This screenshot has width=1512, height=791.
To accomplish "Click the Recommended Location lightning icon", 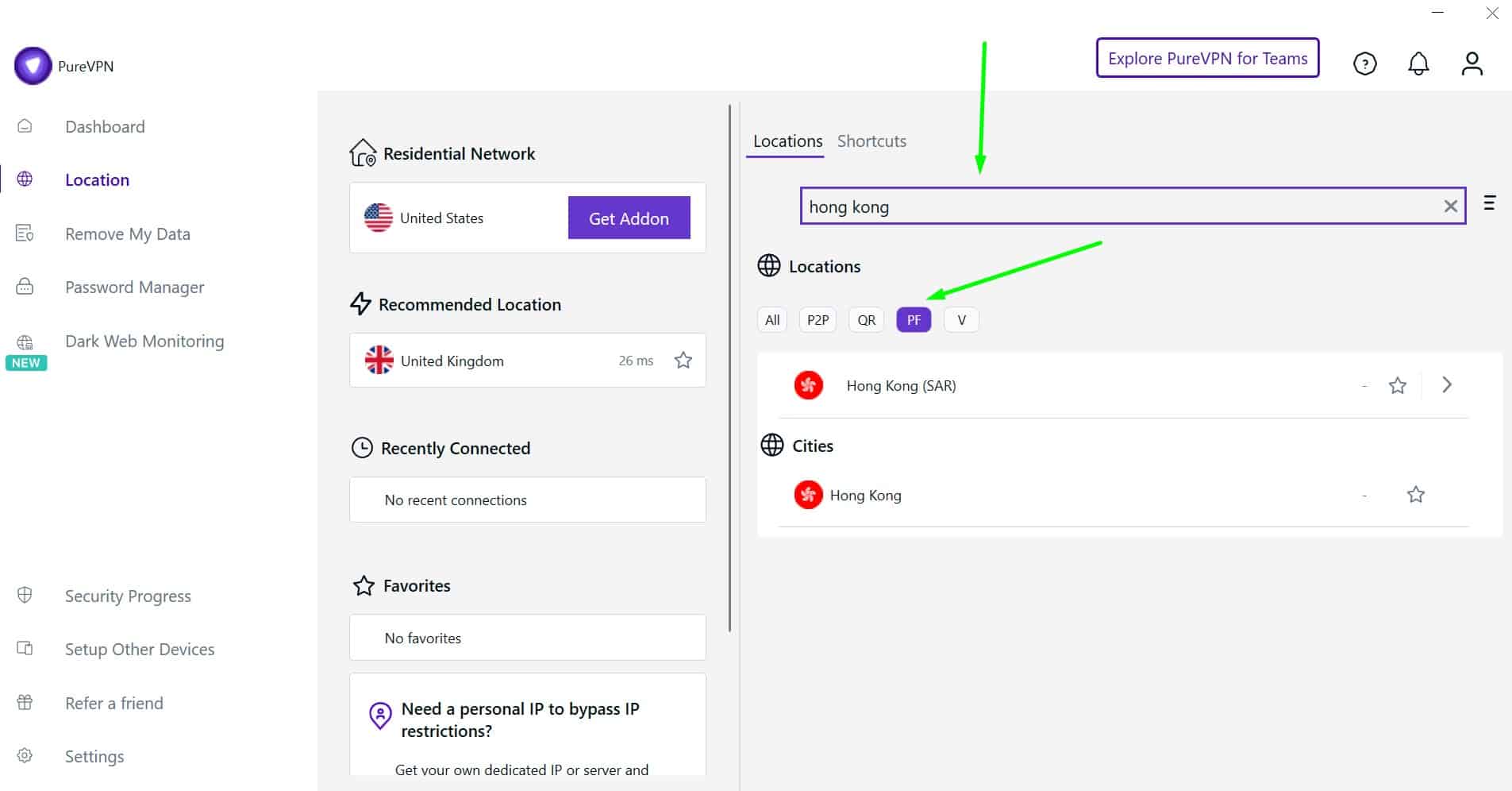I will (360, 303).
